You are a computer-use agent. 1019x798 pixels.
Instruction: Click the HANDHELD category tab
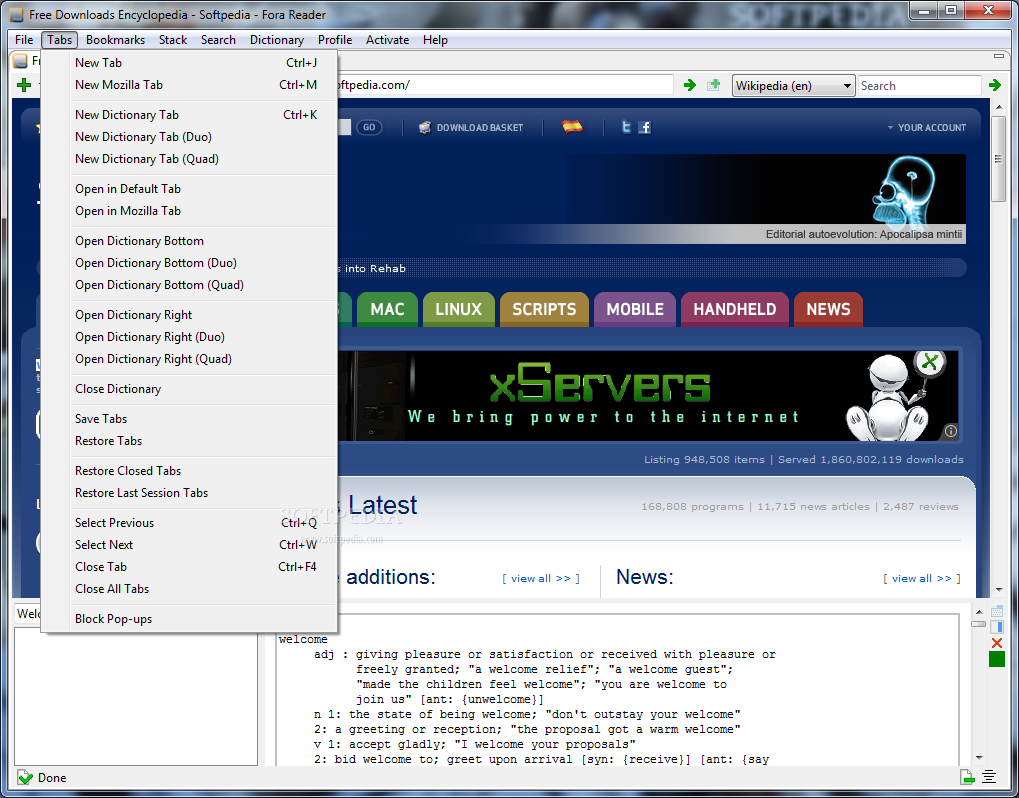734,309
